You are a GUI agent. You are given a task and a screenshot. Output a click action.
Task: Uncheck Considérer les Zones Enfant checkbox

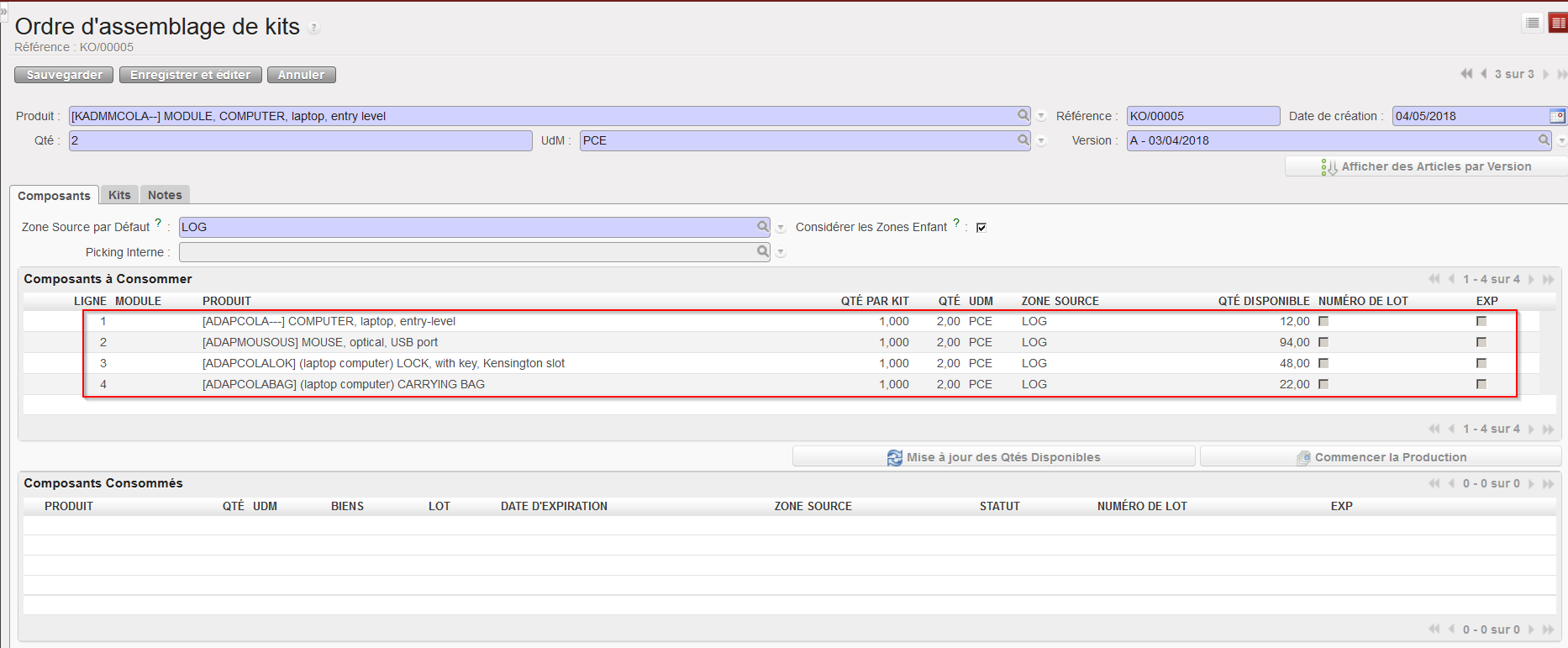tap(981, 228)
